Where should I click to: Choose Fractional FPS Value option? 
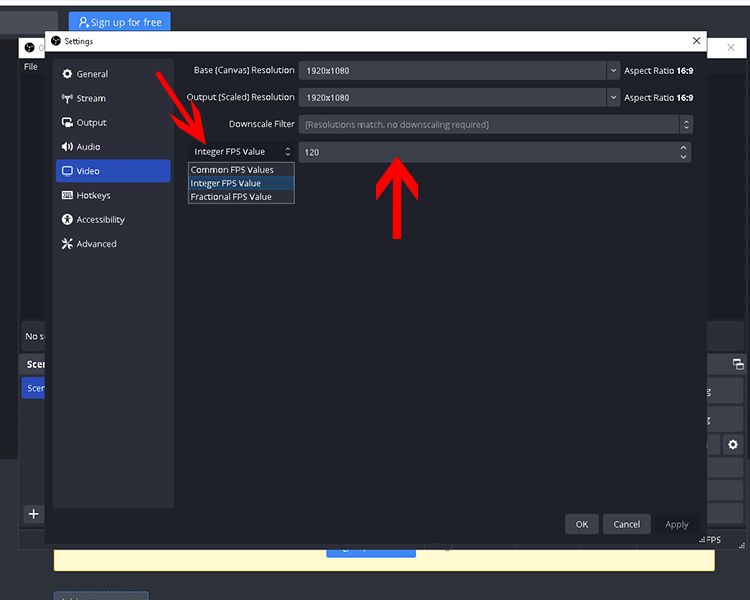coord(242,197)
